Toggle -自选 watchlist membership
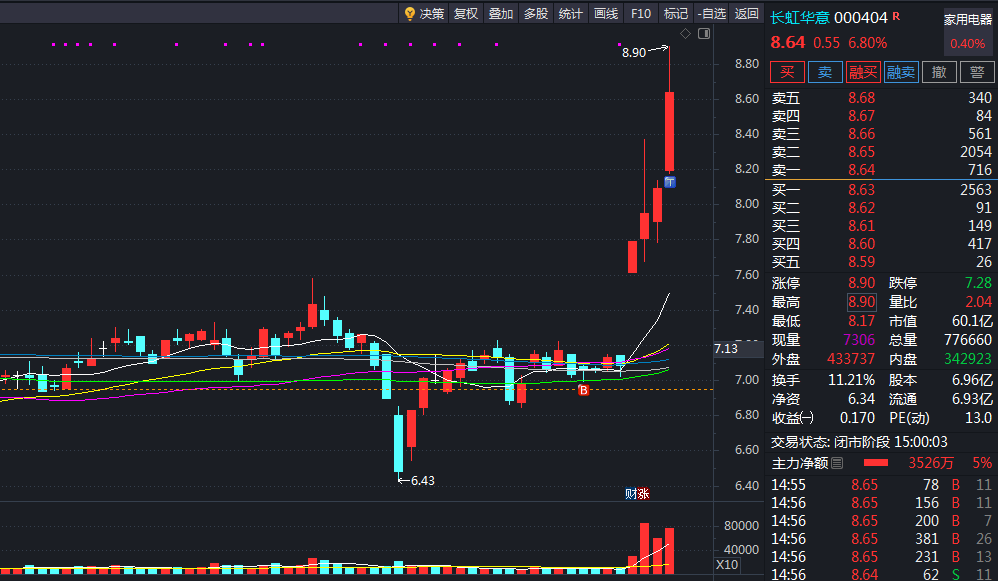This screenshot has width=998, height=581. click(x=712, y=13)
